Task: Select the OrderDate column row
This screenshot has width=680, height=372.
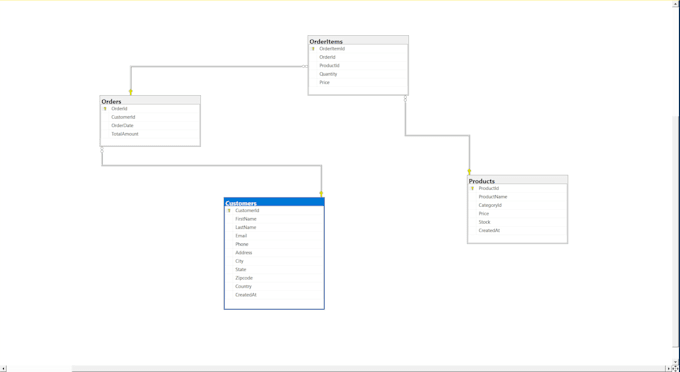Action: 150,126
